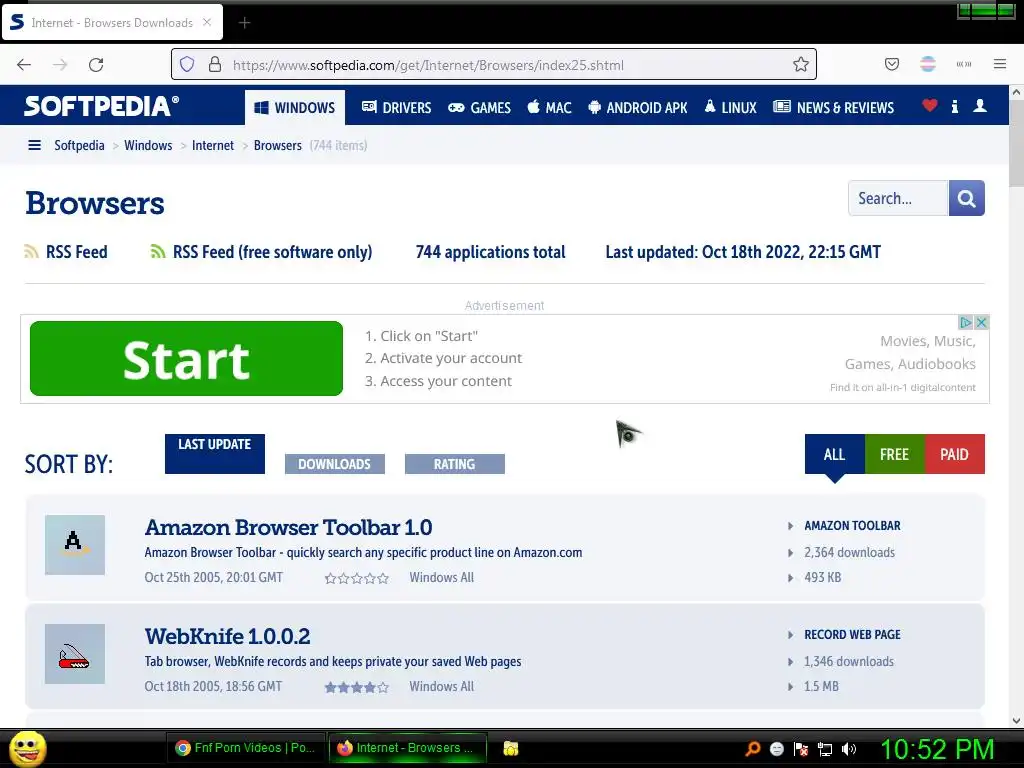Open the user account icon
This screenshot has height=768, width=1024.
pyautogui.click(x=980, y=106)
